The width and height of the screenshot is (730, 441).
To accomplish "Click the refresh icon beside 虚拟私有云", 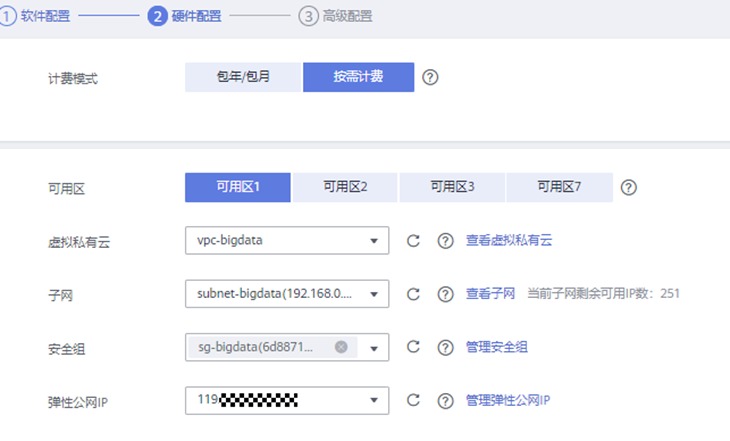I will tap(412, 241).
